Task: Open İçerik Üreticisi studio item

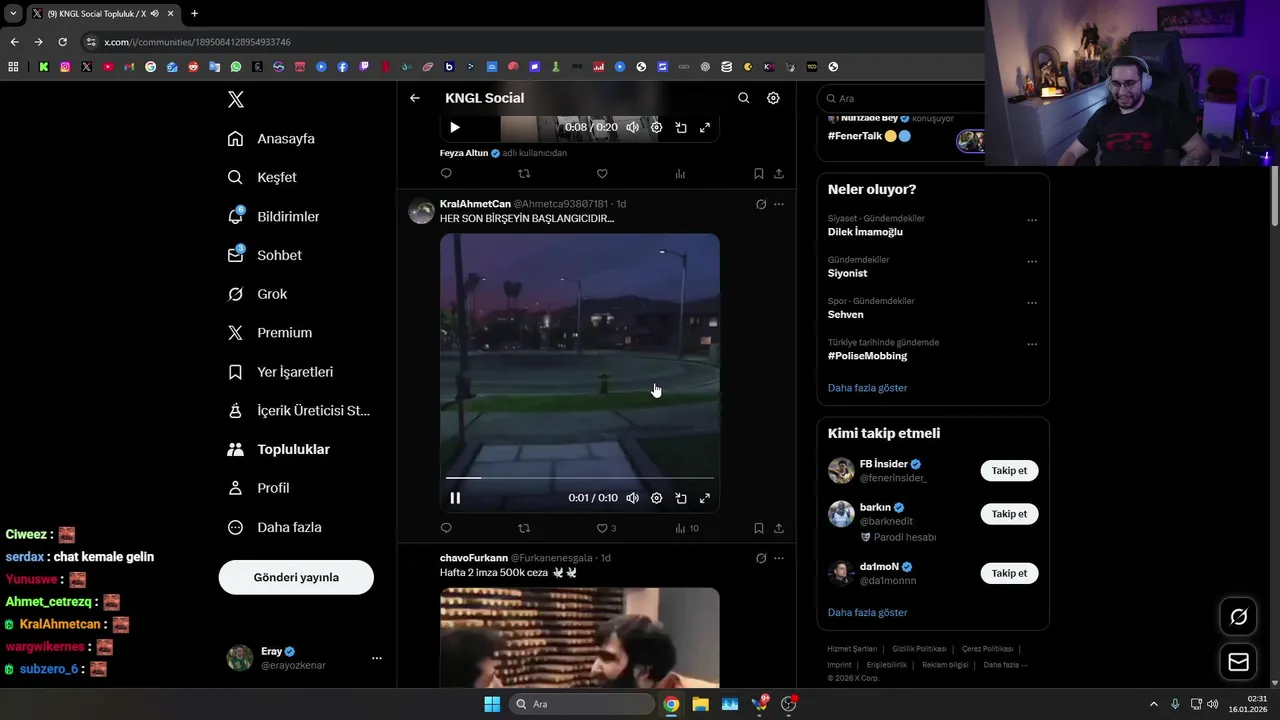Action: click(x=298, y=411)
